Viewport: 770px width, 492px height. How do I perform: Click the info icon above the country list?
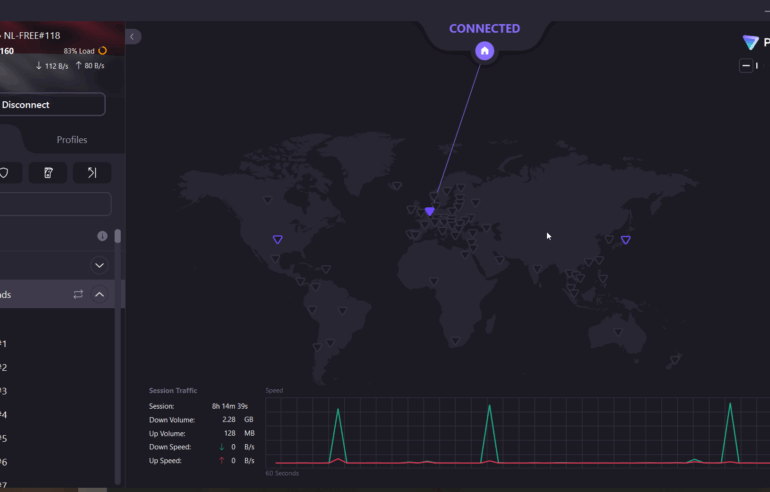click(102, 236)
